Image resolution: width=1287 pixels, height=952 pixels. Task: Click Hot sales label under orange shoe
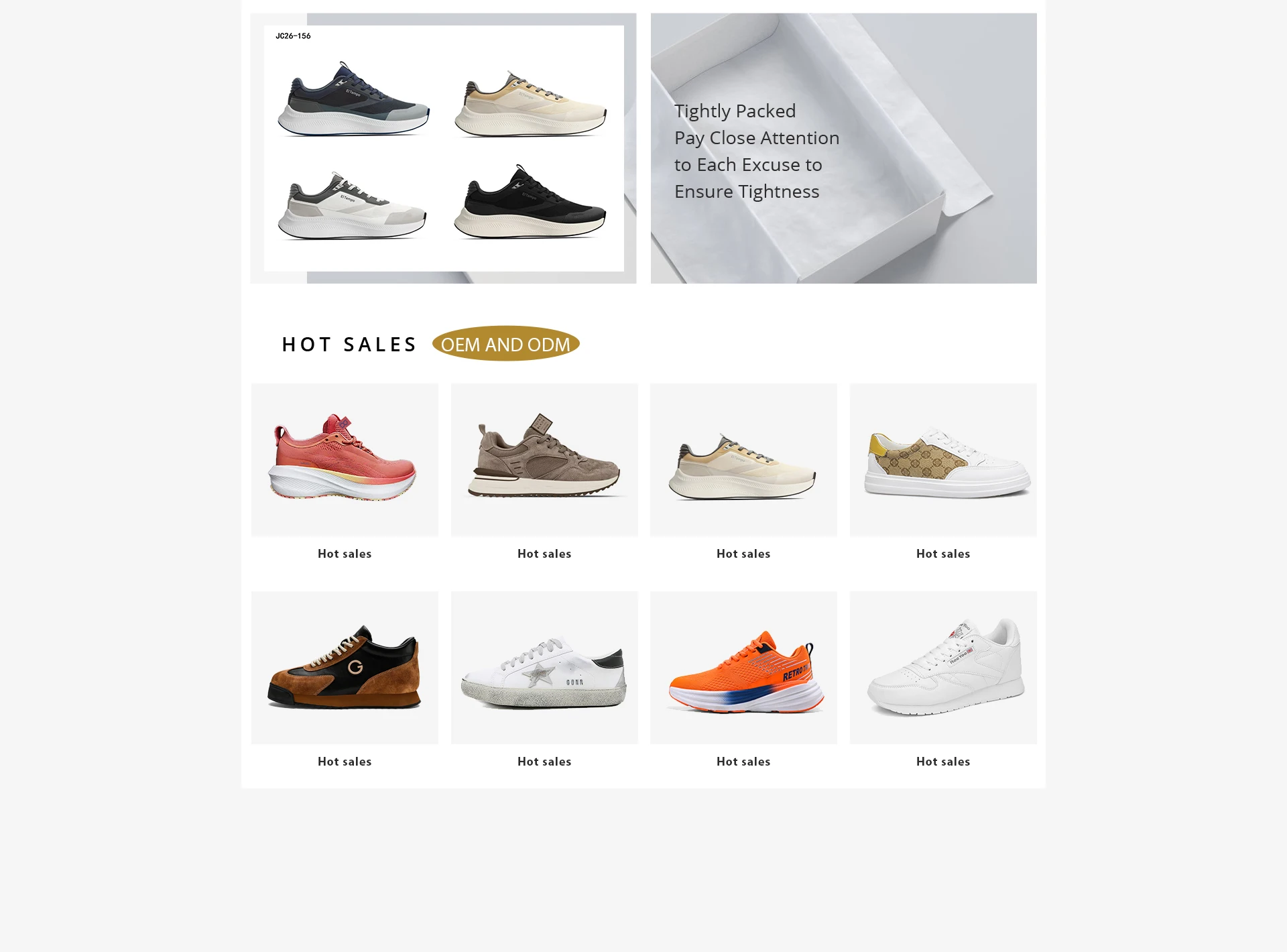[x=743, y=762]
